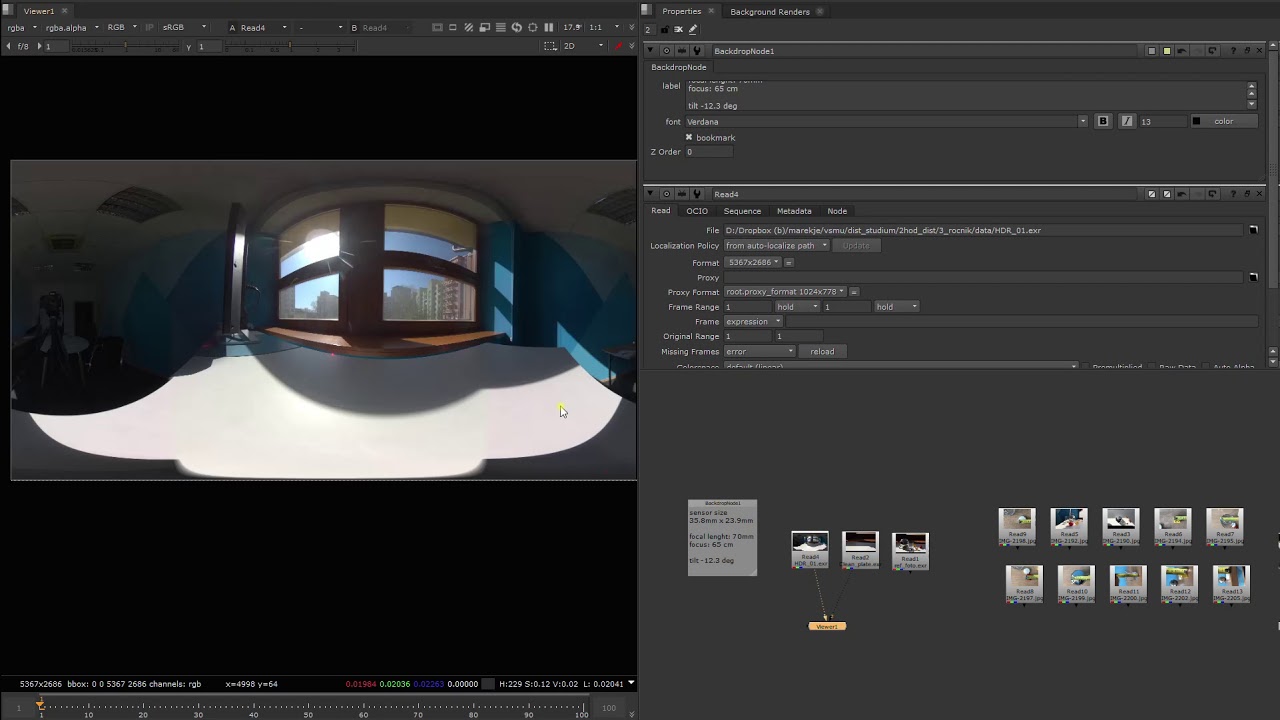
Task: Toggle viewer overlay stripes icon
Action: (469, 28)
